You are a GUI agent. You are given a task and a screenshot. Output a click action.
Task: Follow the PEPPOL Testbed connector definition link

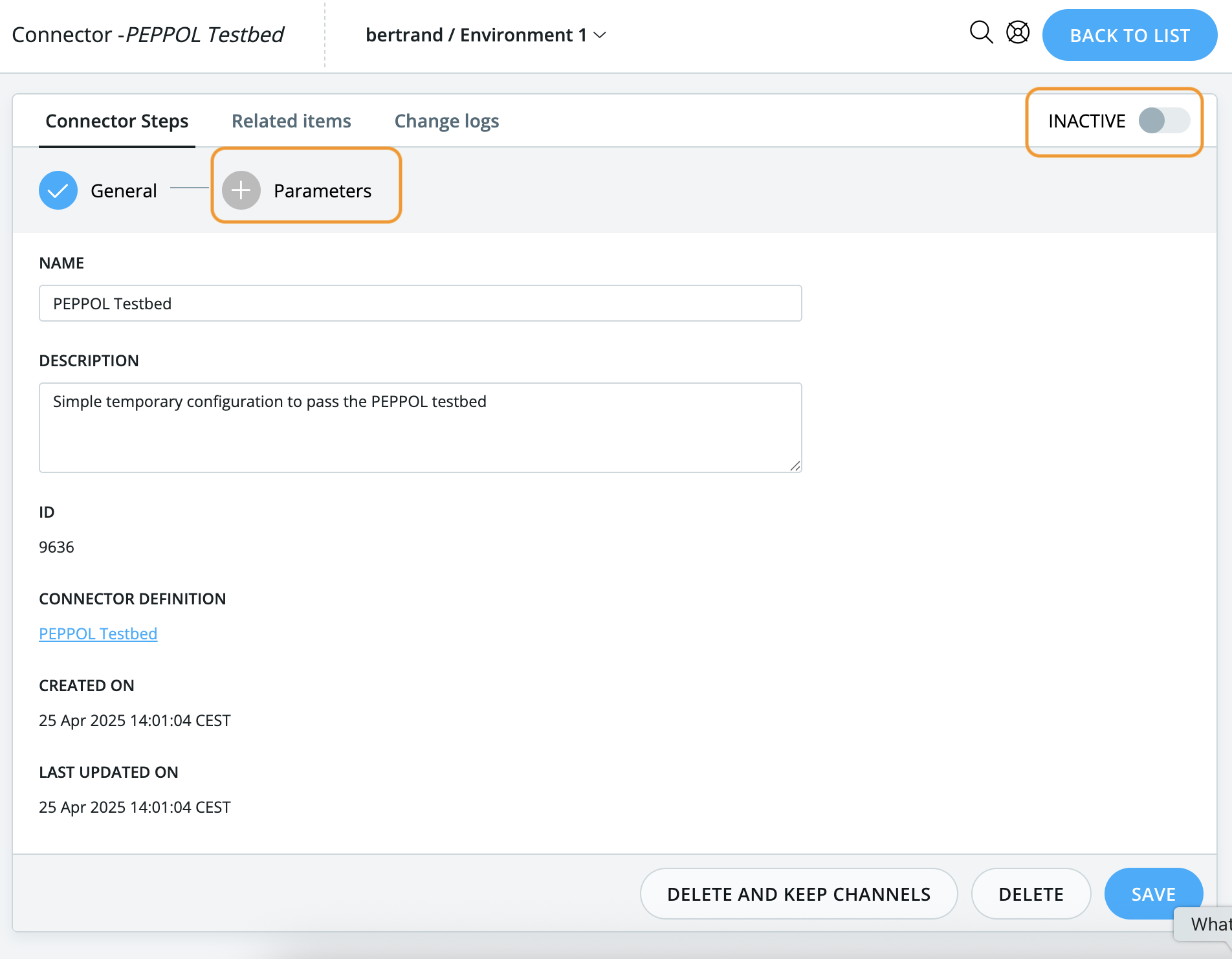point(98,634)
